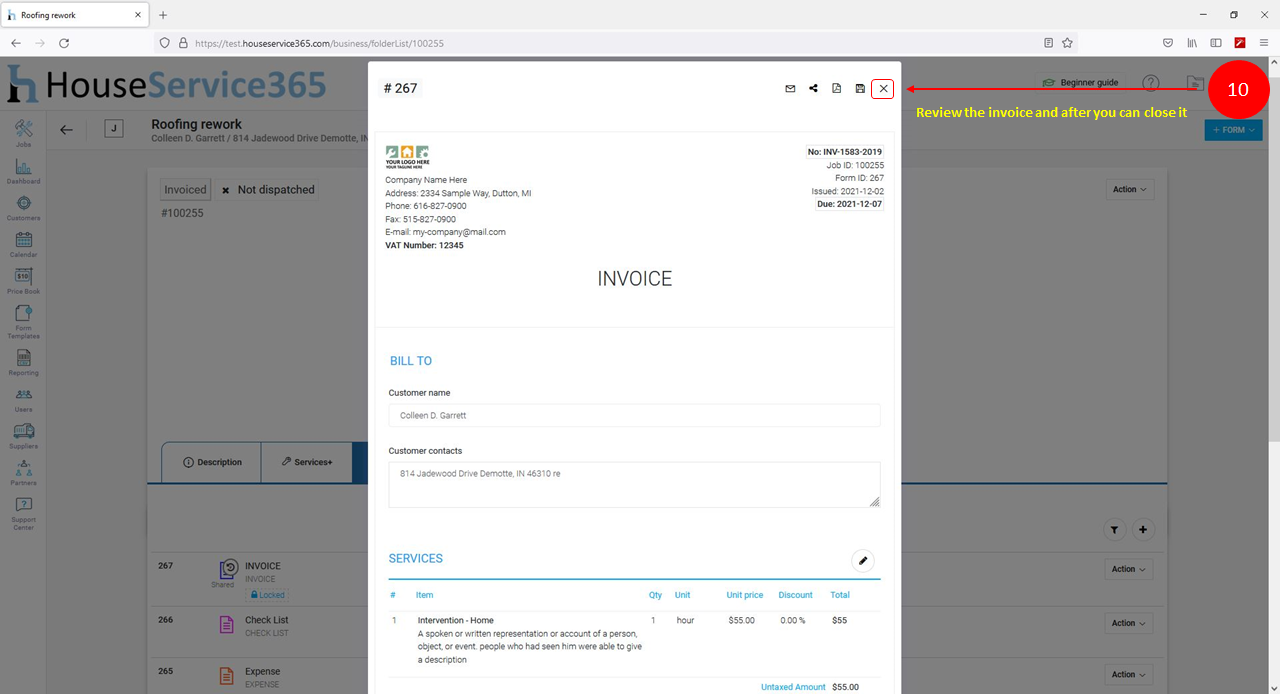The image size is (1280, 694).
Task: Click the J avatar box beside the job title
Action: click(114, 129)
